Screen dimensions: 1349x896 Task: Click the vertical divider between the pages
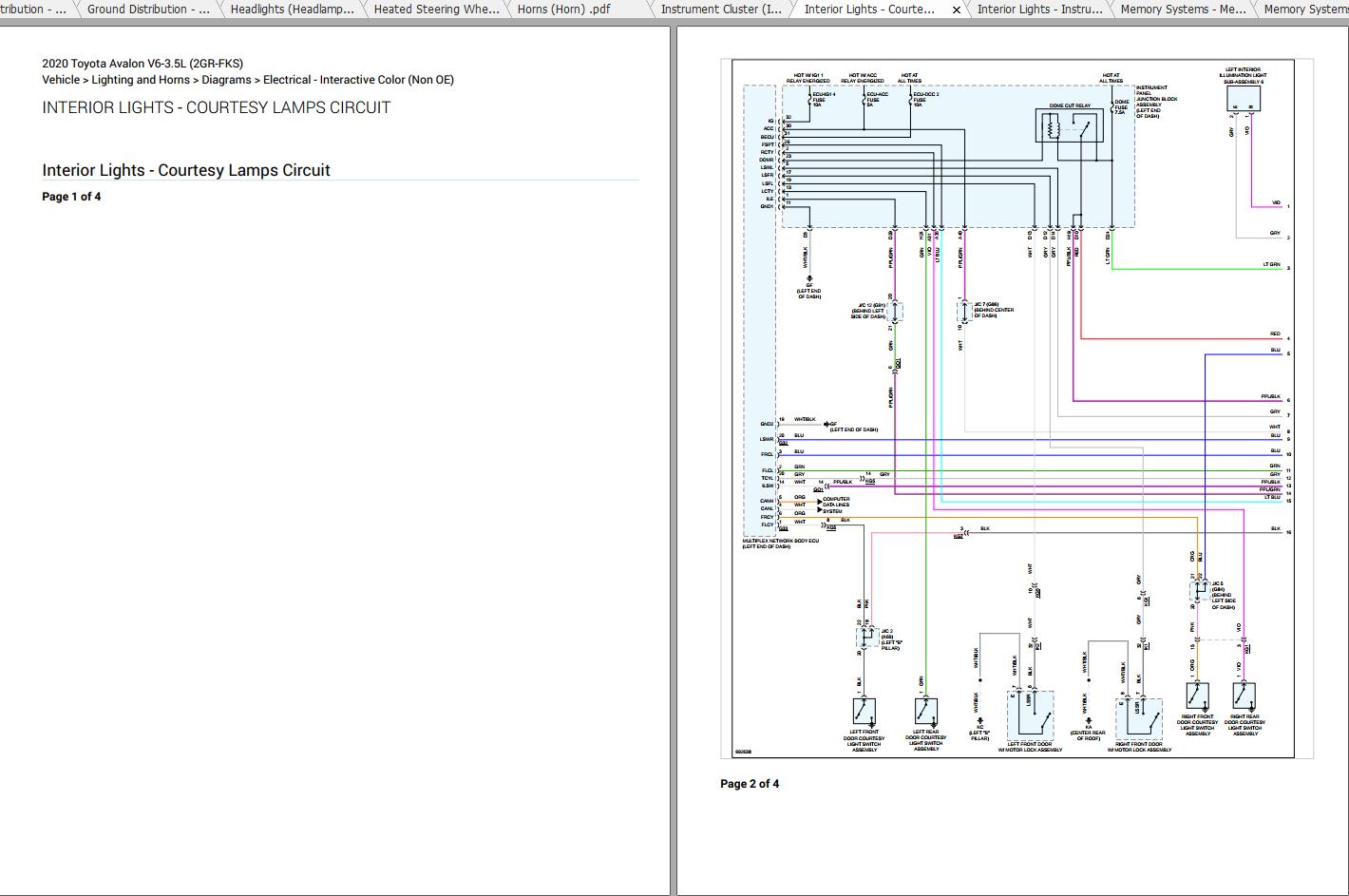coord(674,456)
